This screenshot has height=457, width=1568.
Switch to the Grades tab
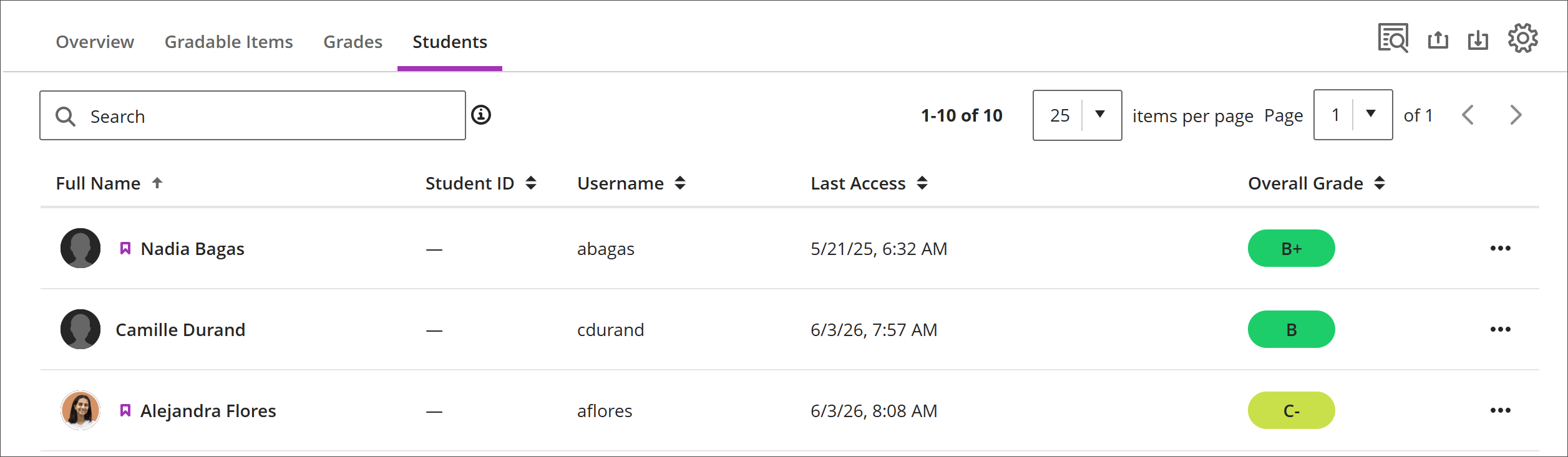click(x=353, y=42)
